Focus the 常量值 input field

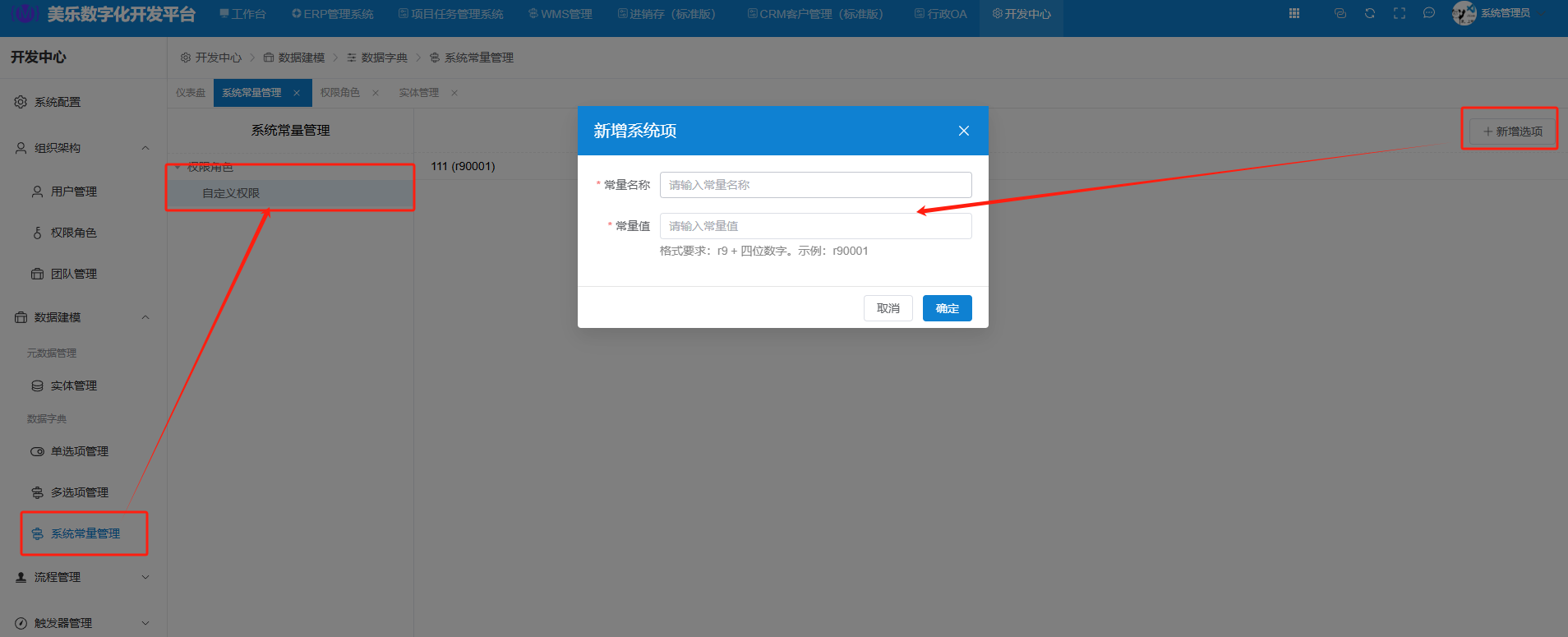click(815, 226)
